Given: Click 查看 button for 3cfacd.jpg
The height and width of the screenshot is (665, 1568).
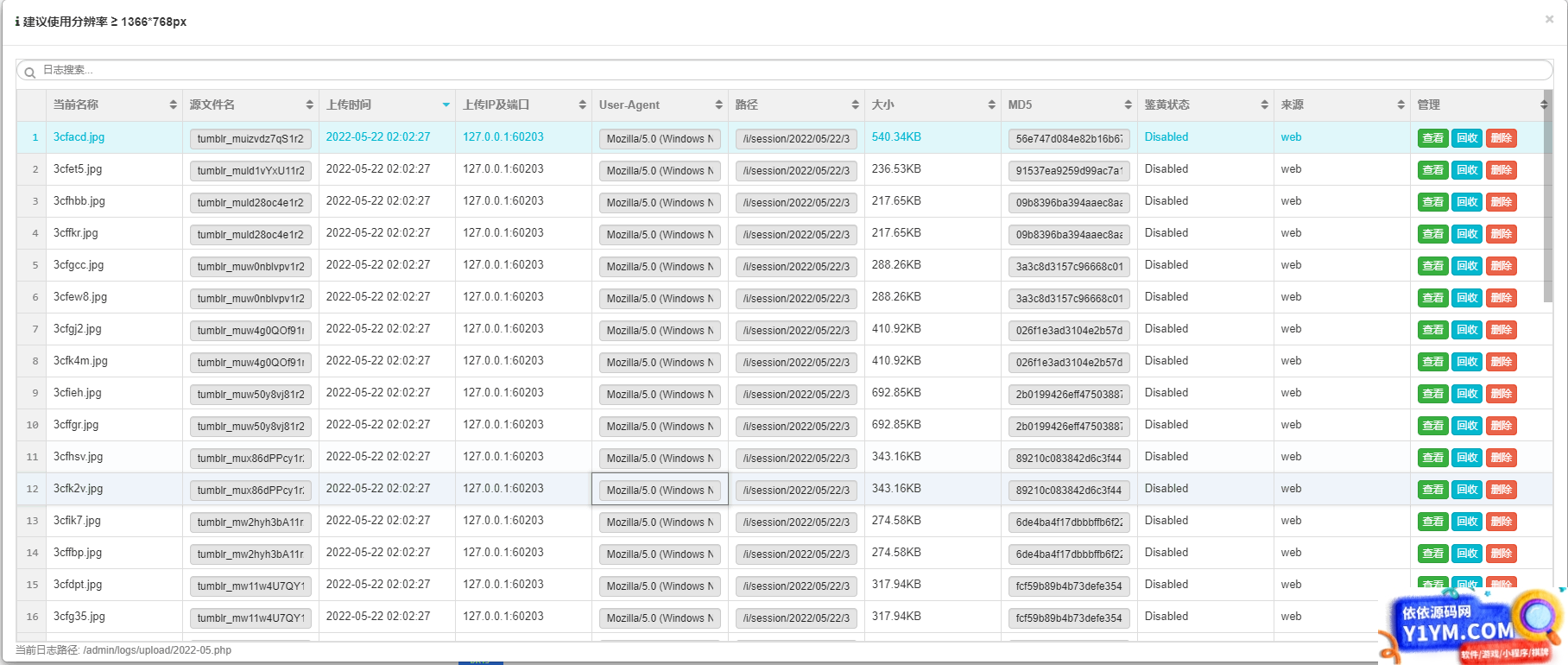Looking at the screenshot, I should click(1433, 138).
